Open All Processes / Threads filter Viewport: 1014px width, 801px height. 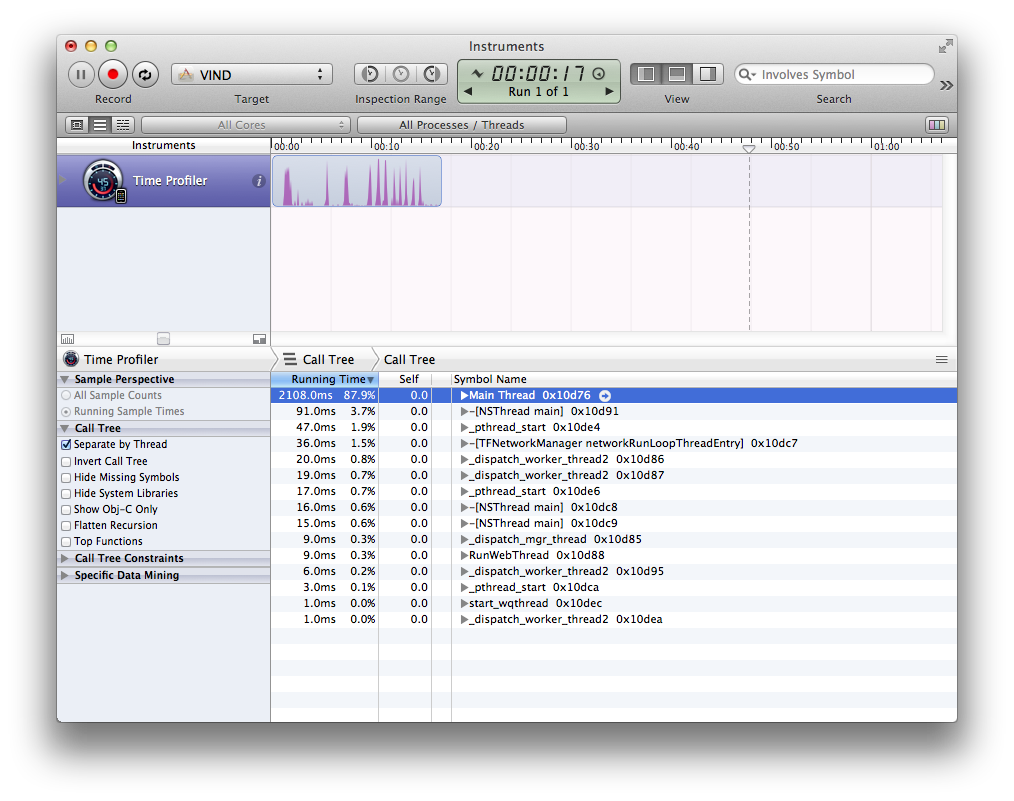[x=462, y=125]
